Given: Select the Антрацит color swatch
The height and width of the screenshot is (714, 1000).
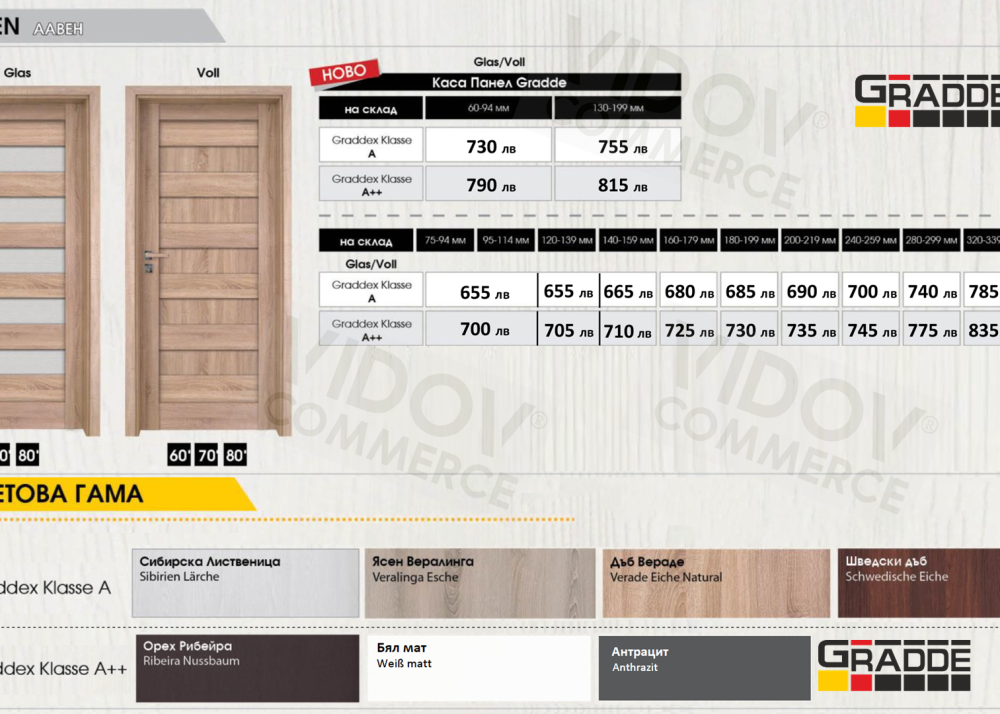Looking at the screenshot, I should click(704, 668).
